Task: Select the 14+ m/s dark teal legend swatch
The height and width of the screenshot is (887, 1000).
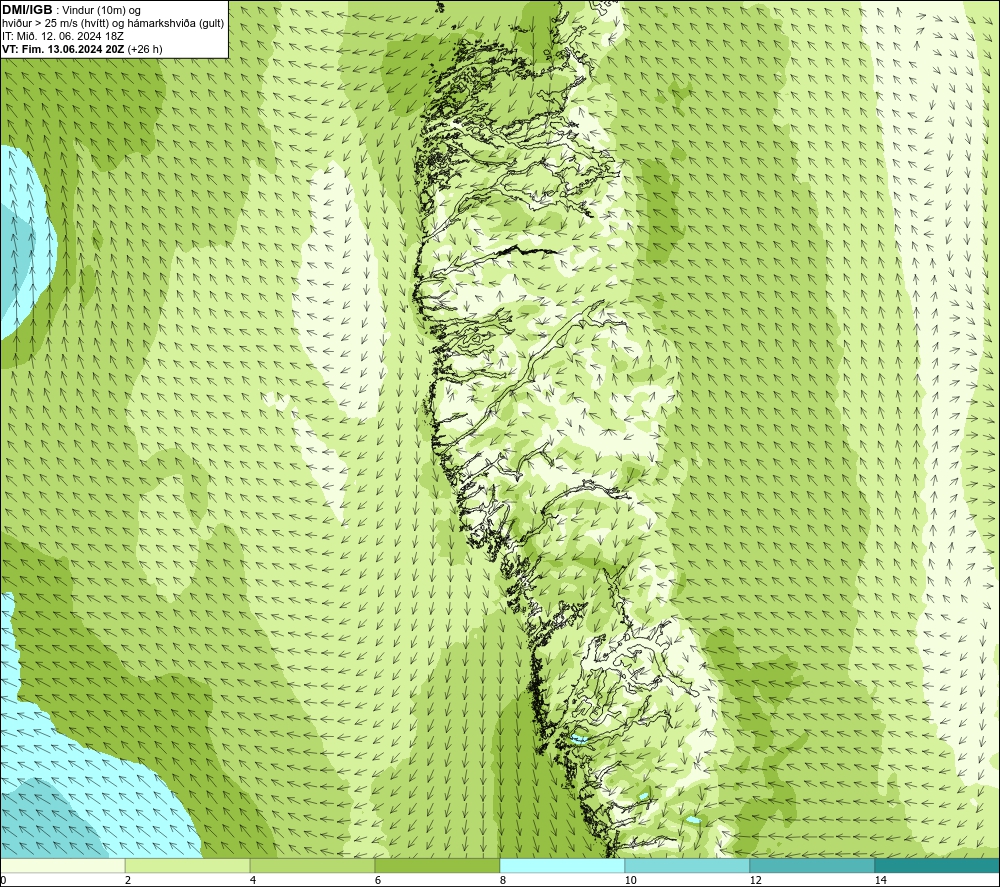Action: [x=937, y=865]
